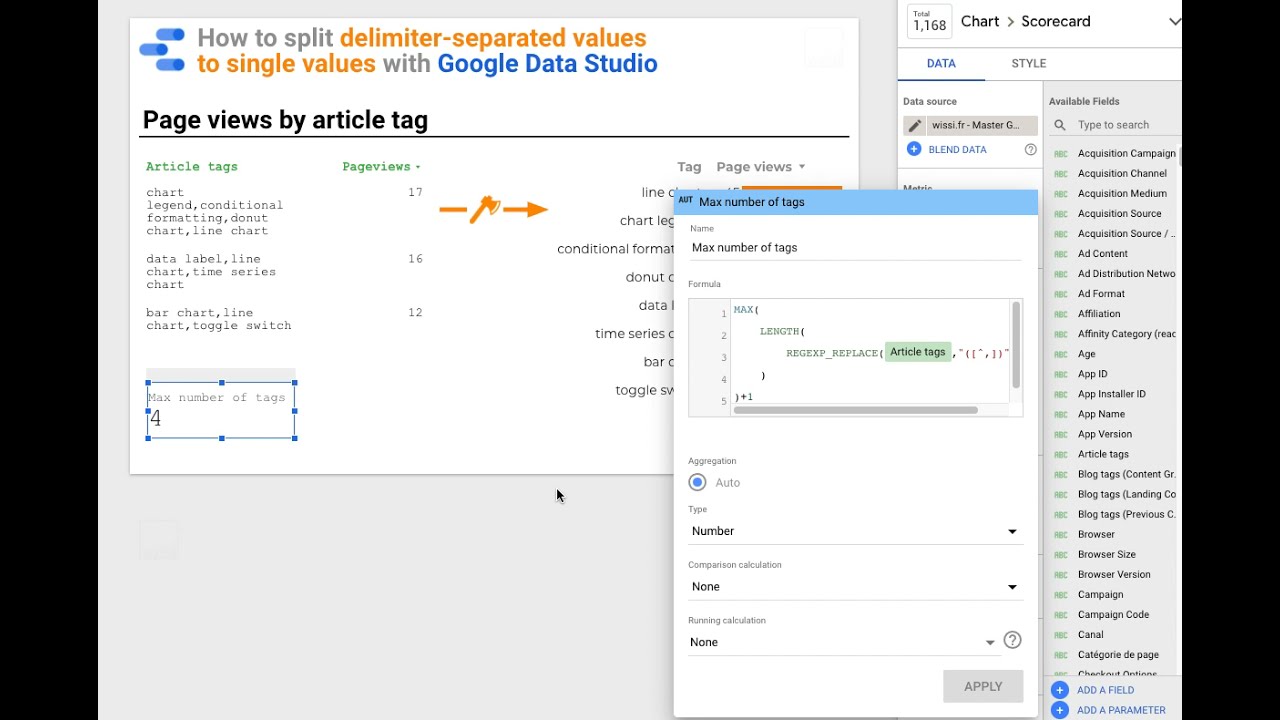This screenshot has height=720, width=1280.
Task: Click the Name field Max number of tags
Action: (856, 248)
